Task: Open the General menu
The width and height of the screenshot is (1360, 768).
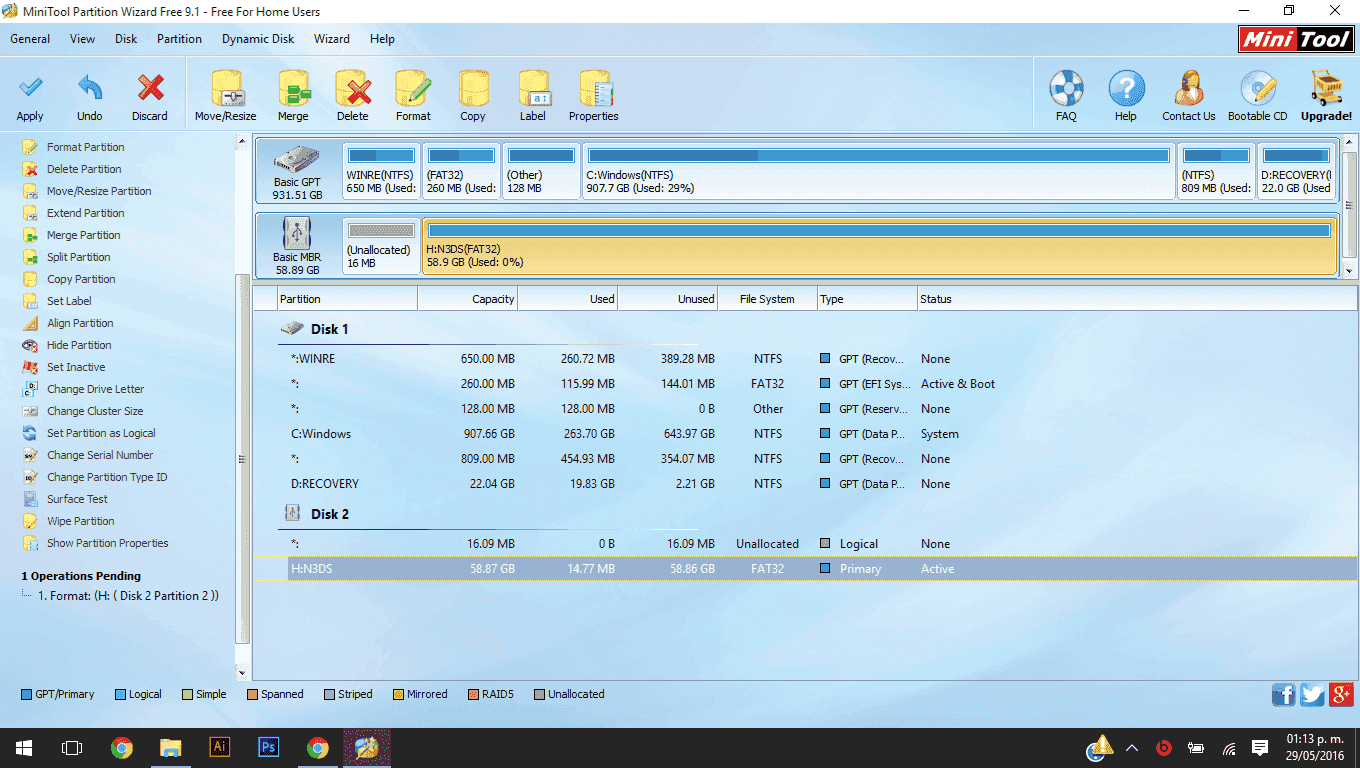Action: click(x=30, y=39)
